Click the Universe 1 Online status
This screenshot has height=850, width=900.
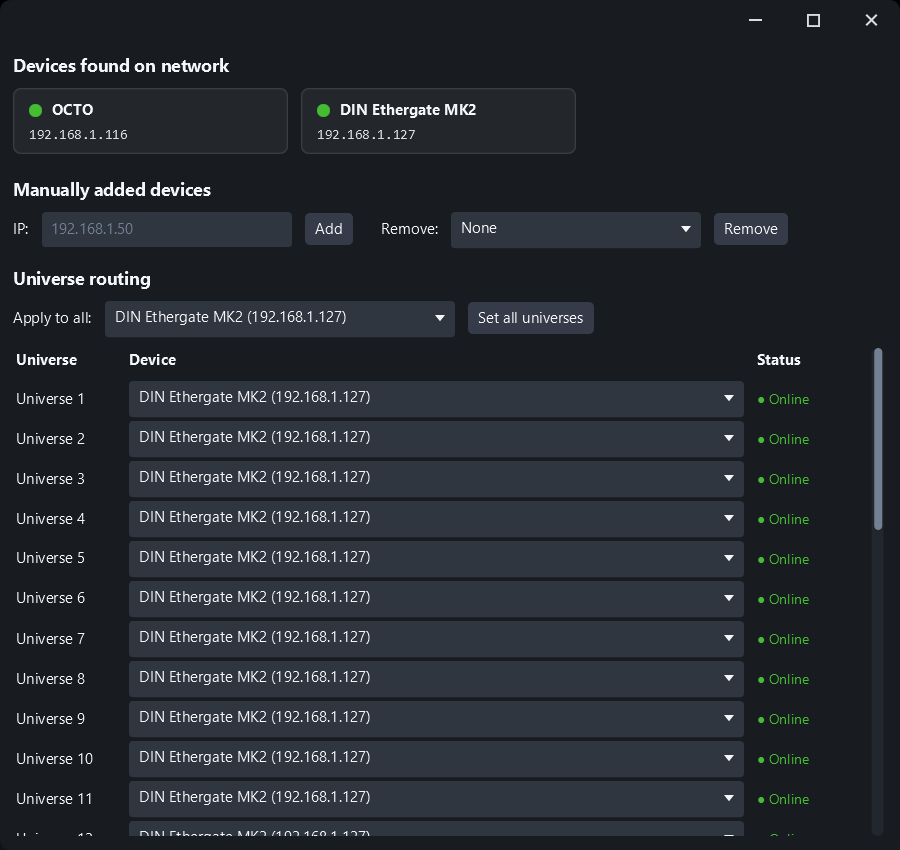[783, 399]
